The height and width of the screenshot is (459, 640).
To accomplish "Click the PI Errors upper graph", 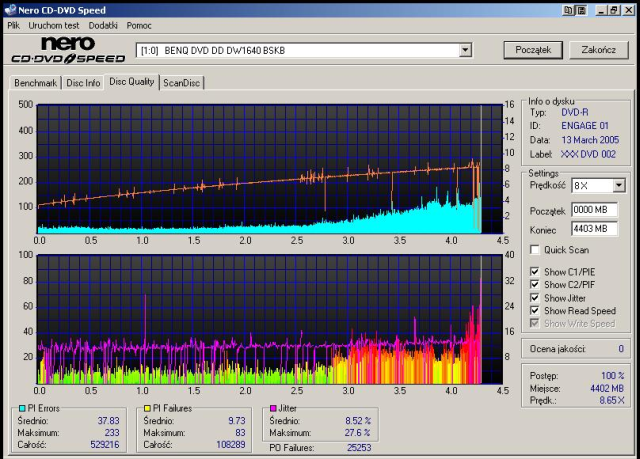I will pyautogui.click(x=269, y=169).
